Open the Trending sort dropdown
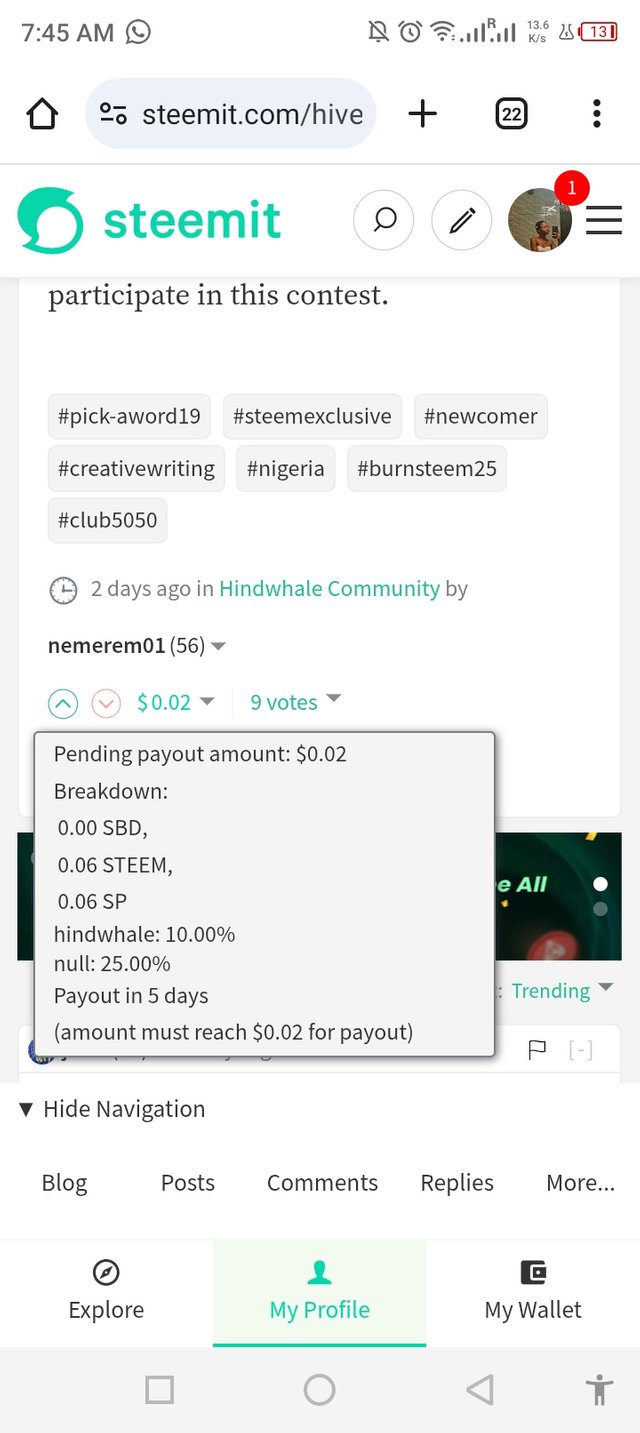This screenshot has height=1433, width=640. coord(562,990)
